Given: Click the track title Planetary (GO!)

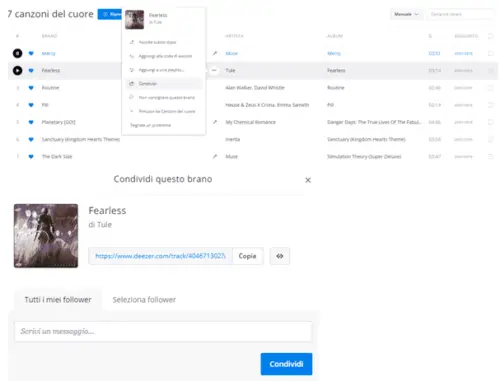Looking at the screenshot, I should tap(58, 122).
